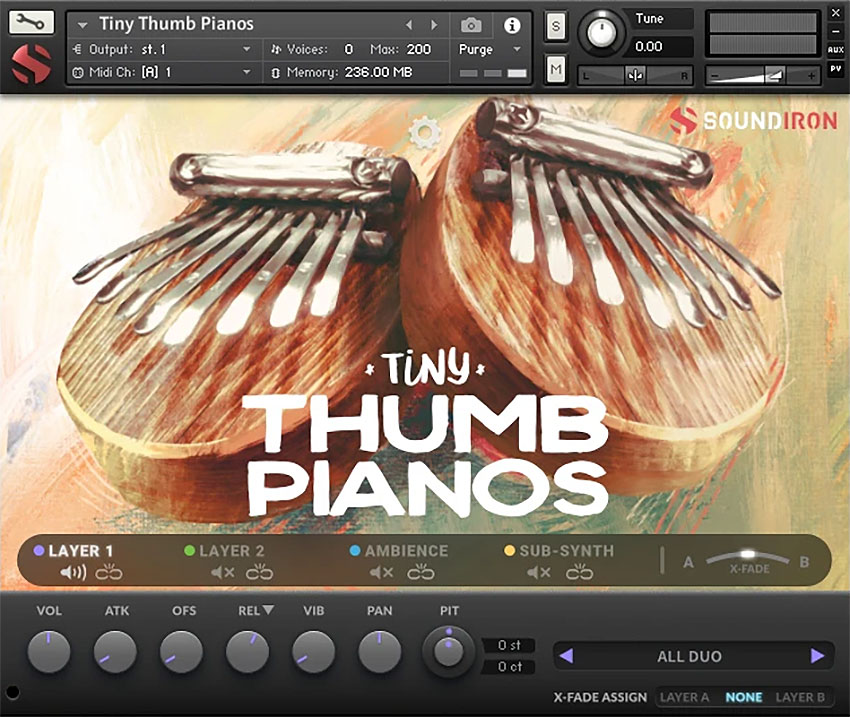Image resolution: width=850 pixels, height=717 pixels.
Task: Click the Tune knob
Action: coord(600,32)
